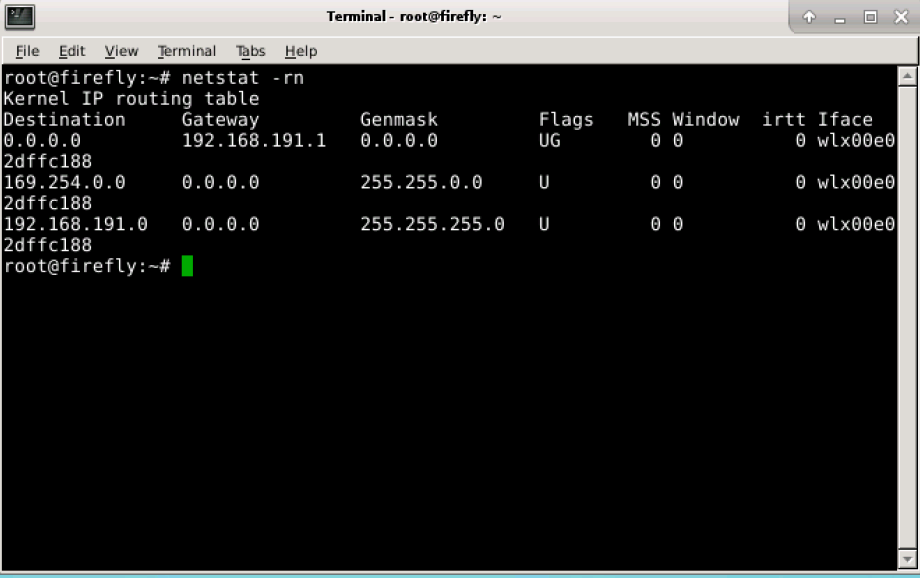This screenshot has height=578, width=920.
Task: Open the Tabs menu
Action: tap(251, 51)
